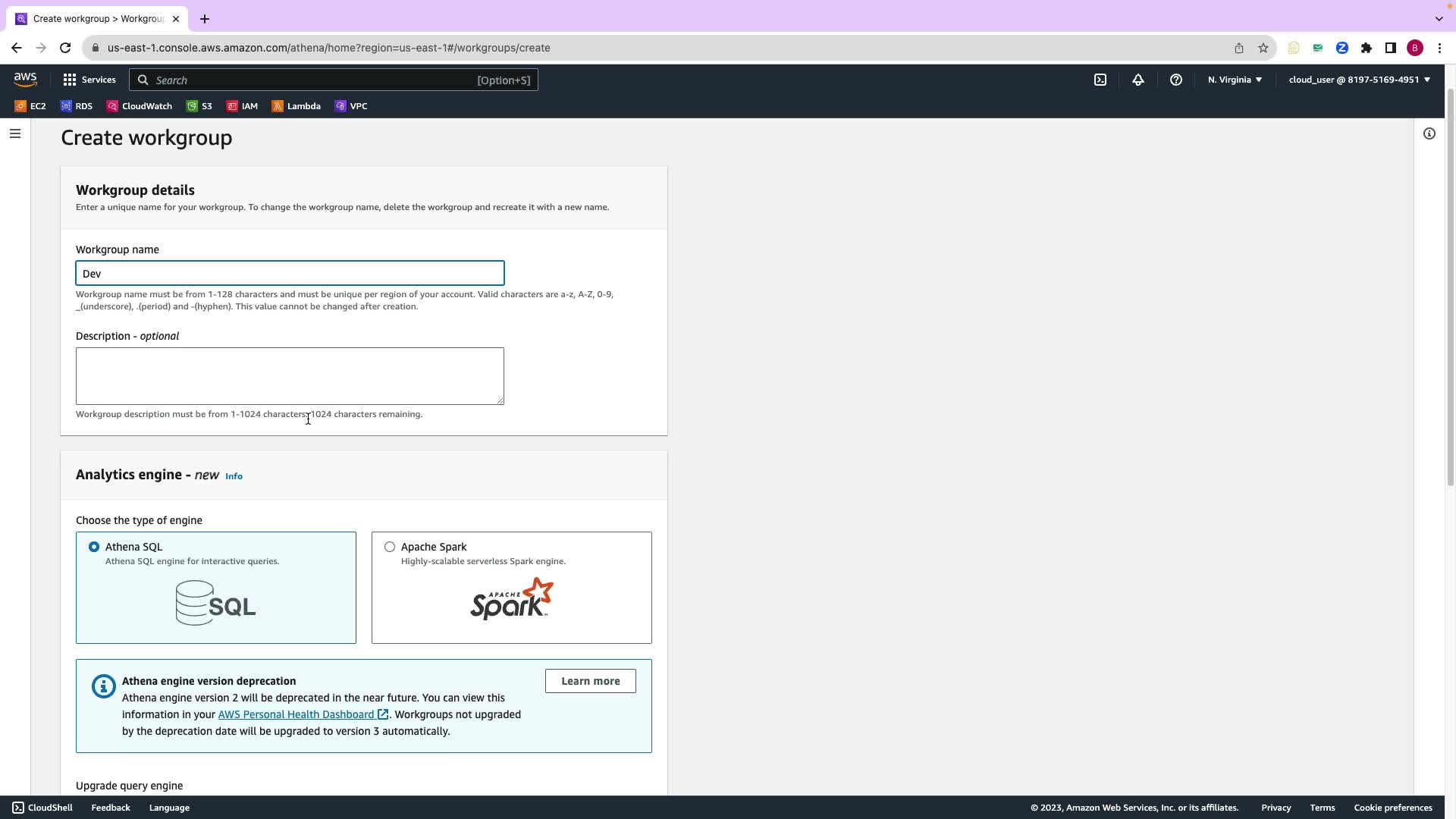The image size is (1456, 819).
Task: Open the notifications bell icon
Action: (1138, 80)
